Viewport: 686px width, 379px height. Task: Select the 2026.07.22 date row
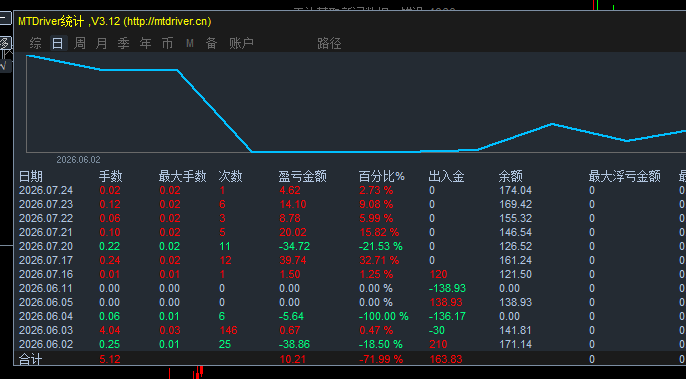pos(46,218)
